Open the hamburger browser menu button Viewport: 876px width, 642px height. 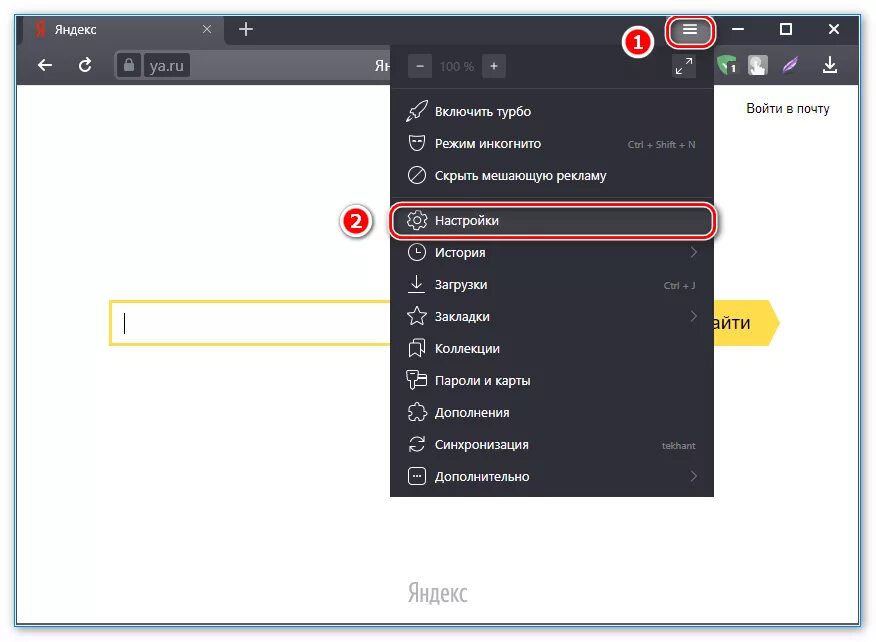690,30
